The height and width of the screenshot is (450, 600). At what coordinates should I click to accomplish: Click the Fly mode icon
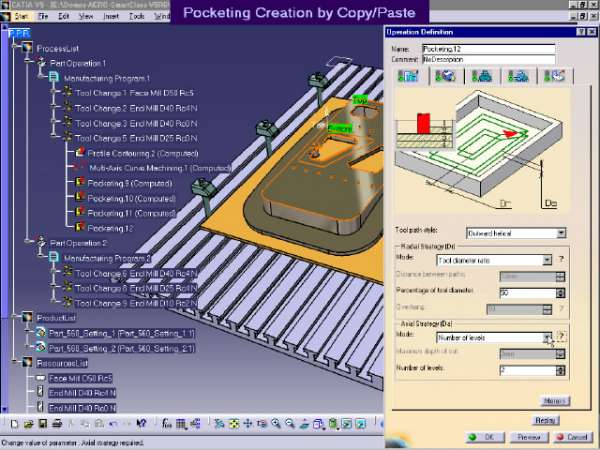click(219, 424)
